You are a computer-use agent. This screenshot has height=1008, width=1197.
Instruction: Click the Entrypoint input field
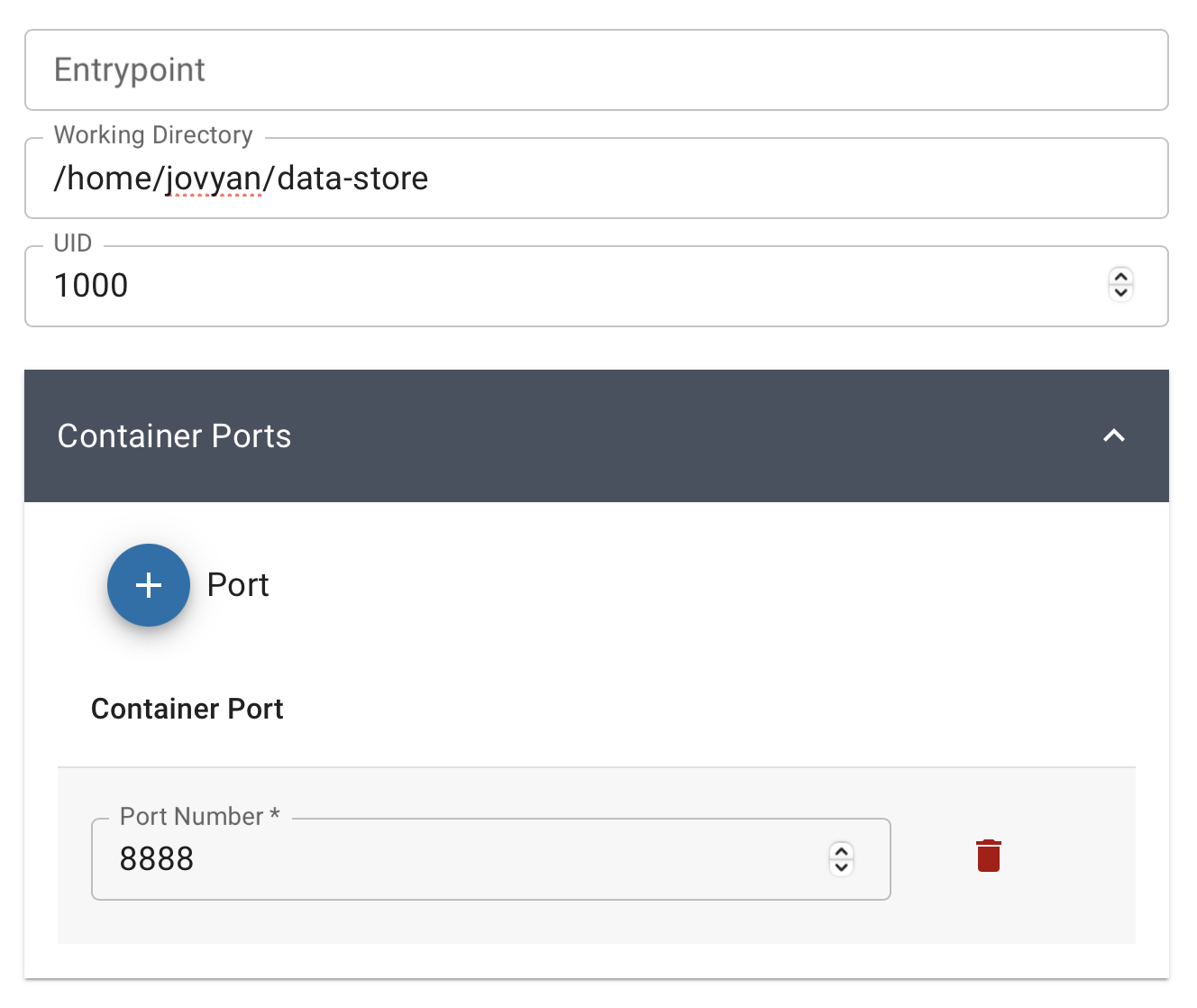[595, 70]
